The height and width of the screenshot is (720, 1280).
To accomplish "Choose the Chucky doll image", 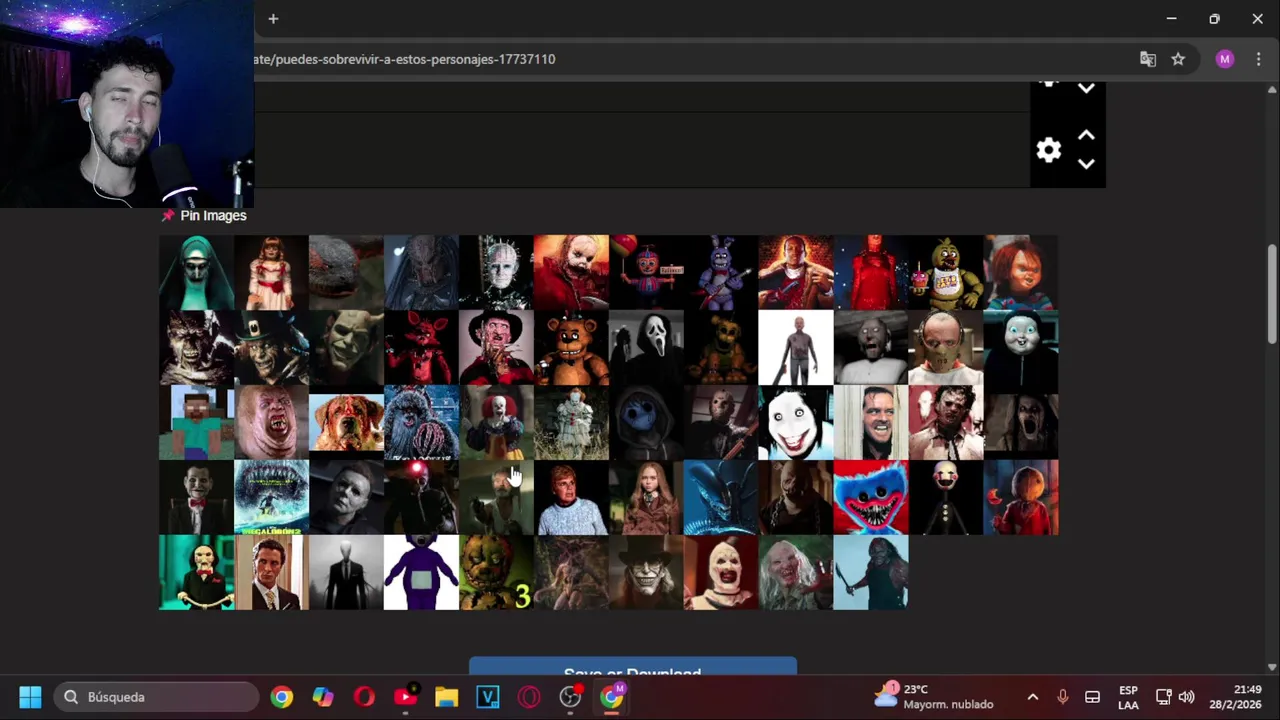I will tap(1021, 272).
